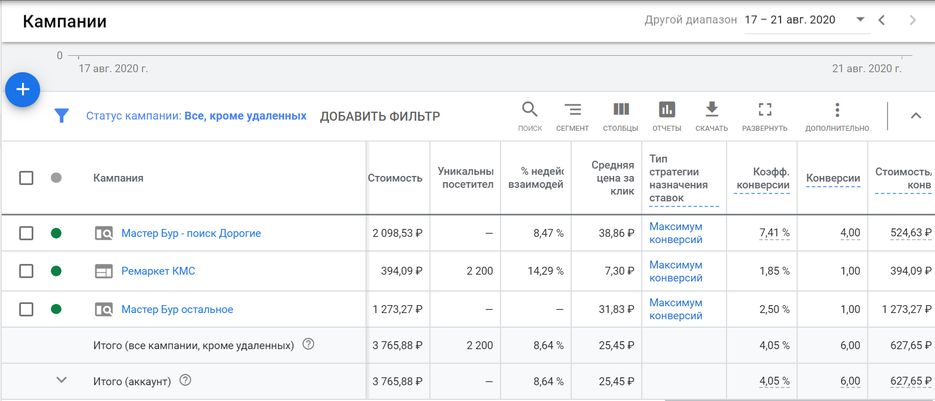Sort by the Кампания column header
The image size is (935, 401).
click(x=118, y=178)
